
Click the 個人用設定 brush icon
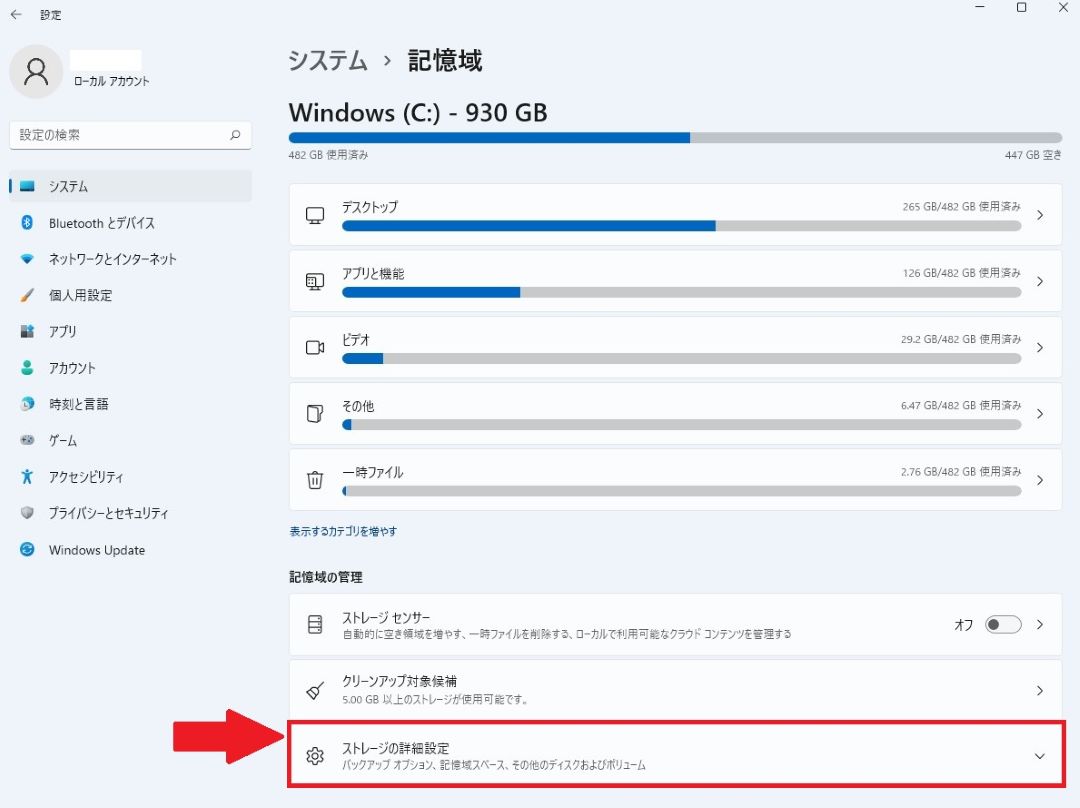28,295
